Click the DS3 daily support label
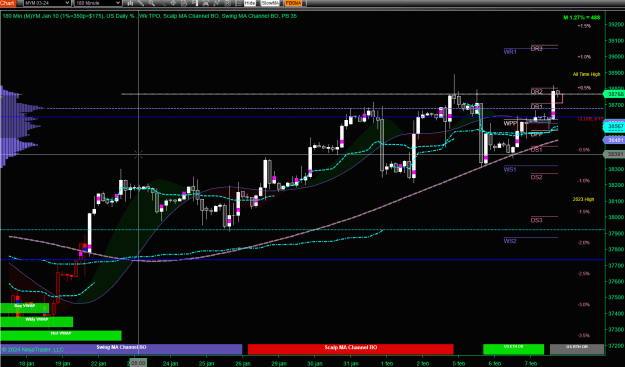The height and width of the screenshot is (367, 625). tap(537, 220)
